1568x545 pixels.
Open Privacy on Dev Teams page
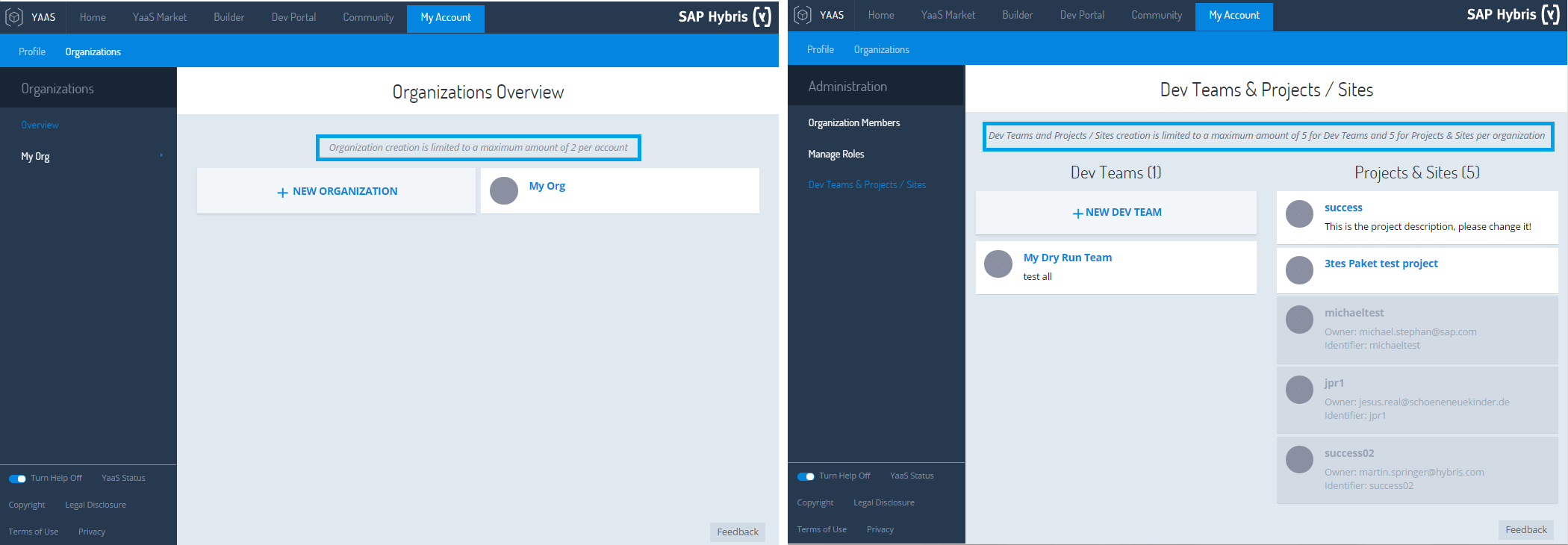click(x=880, y=529)
